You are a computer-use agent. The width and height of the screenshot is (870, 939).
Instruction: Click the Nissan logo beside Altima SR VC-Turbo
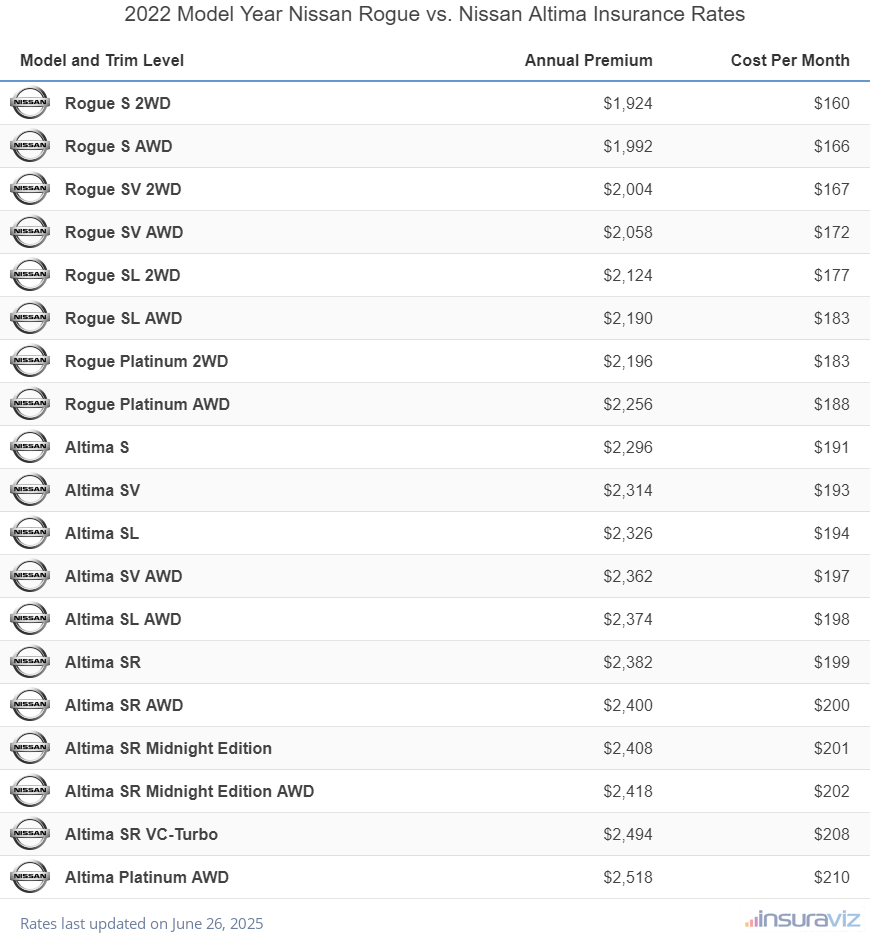tap(30, 834)
